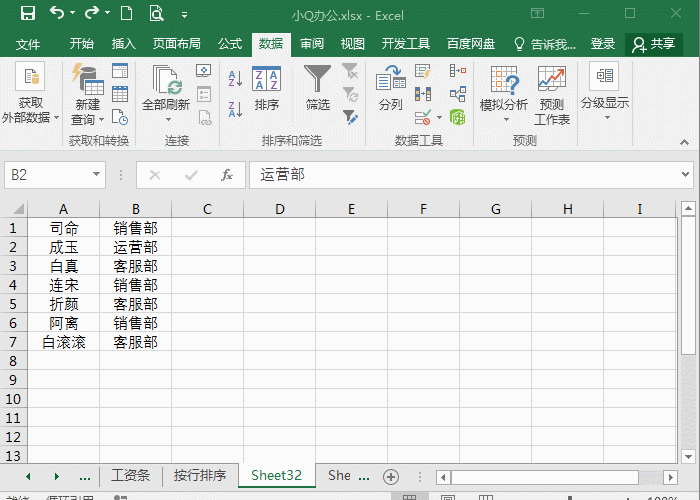Sort ascending with the A-Z icon
Image resolution: width=700 pixels, height=500 pixels.
pyautogui.click(x=235, y=79)
